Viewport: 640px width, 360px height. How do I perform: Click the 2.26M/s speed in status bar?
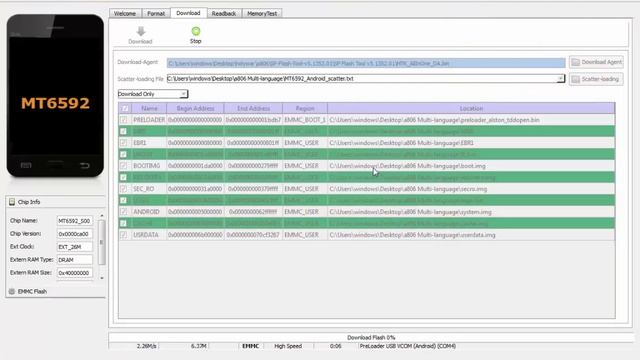coord(147,346)
